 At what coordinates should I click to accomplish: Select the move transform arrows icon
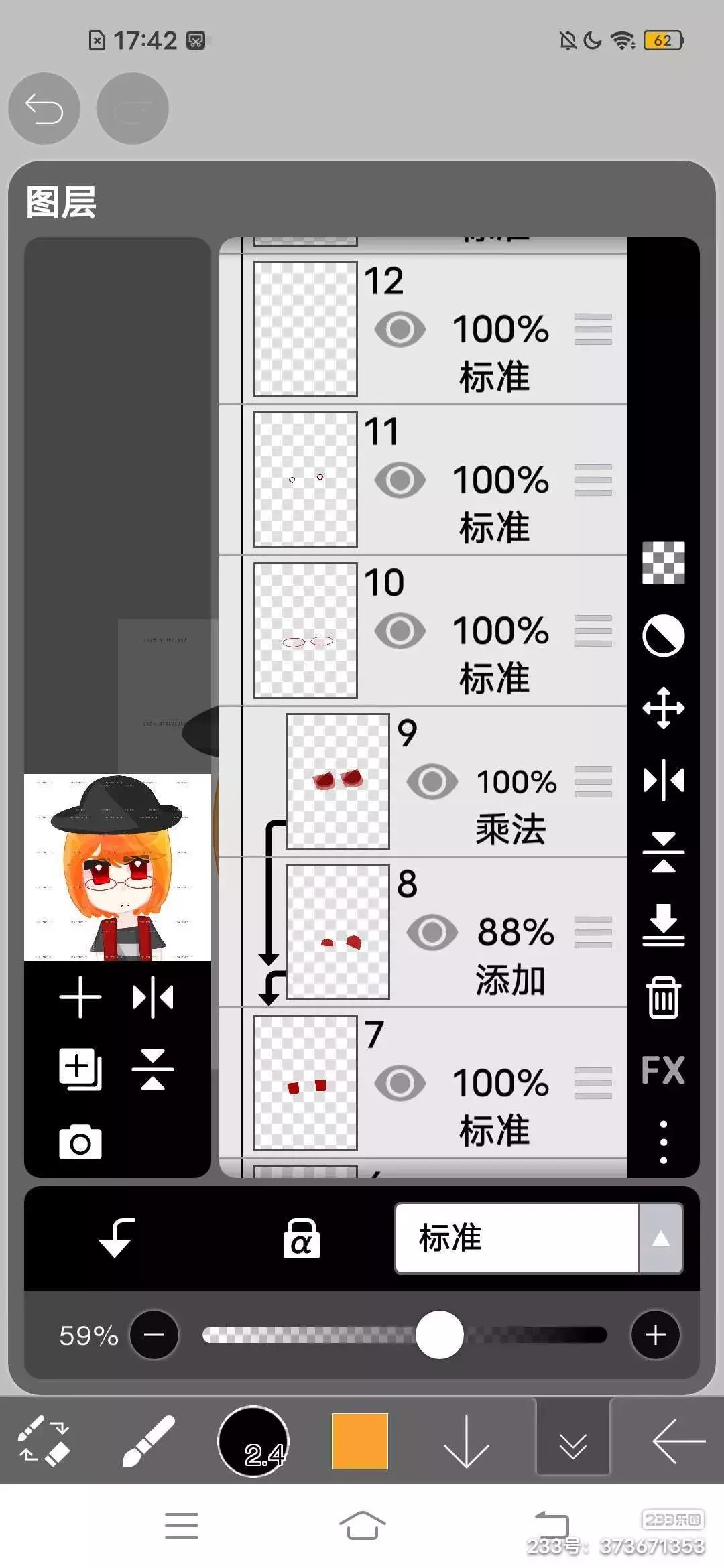pos(663,708)
